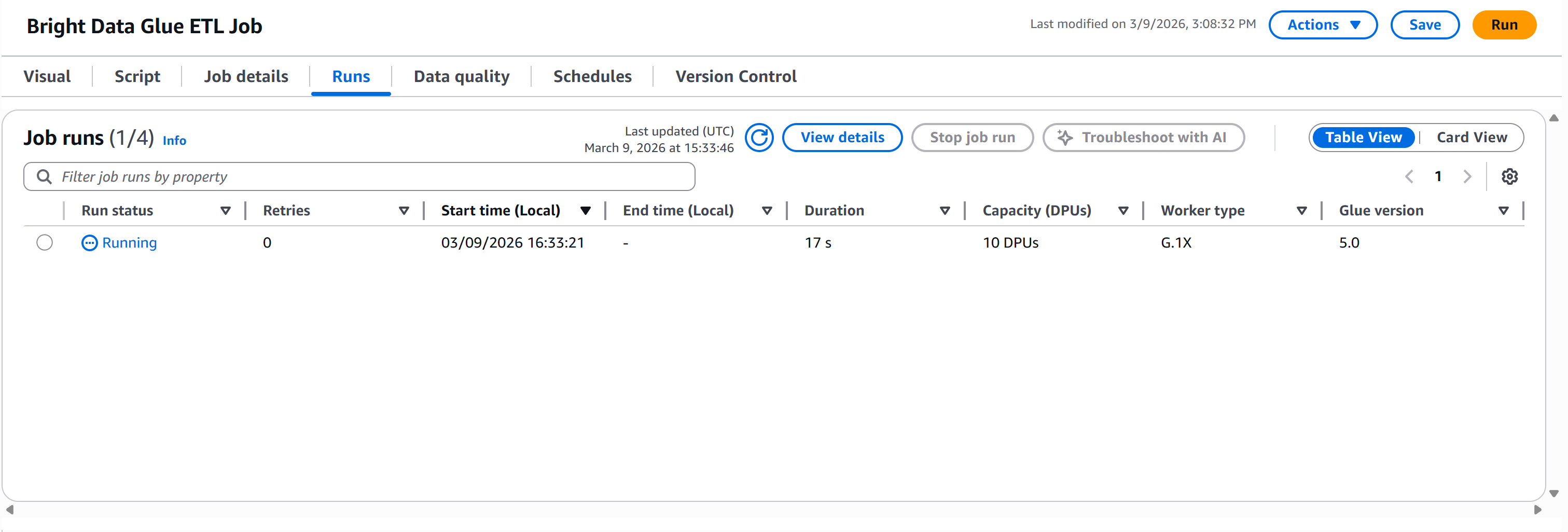Click the search magnifier icon in filter
This screenshot has width=1568, height=532.
point(44,176)
